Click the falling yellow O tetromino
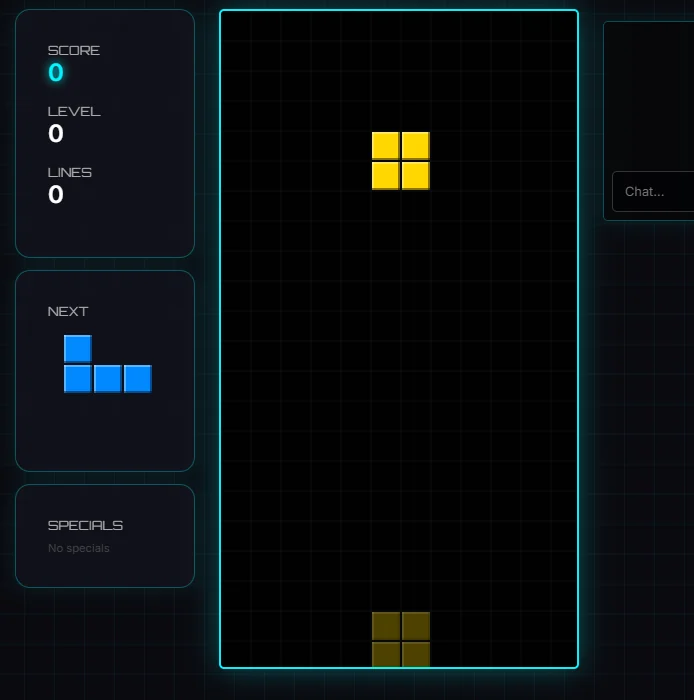The width and height of the screenshot is (694, 700). (x=401, y=161)
